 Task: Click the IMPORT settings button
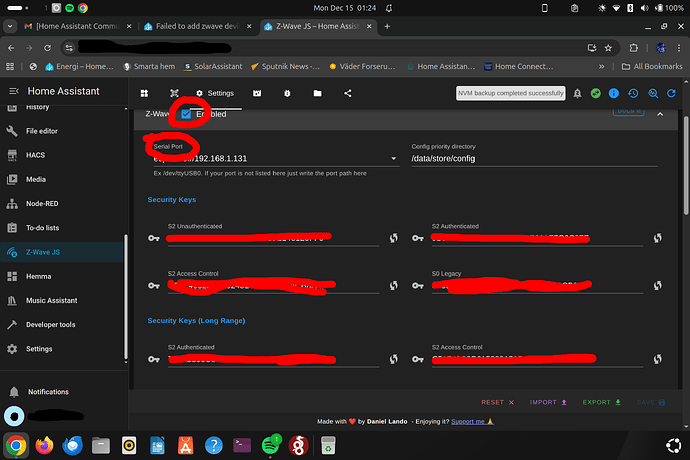coord(548,402)
